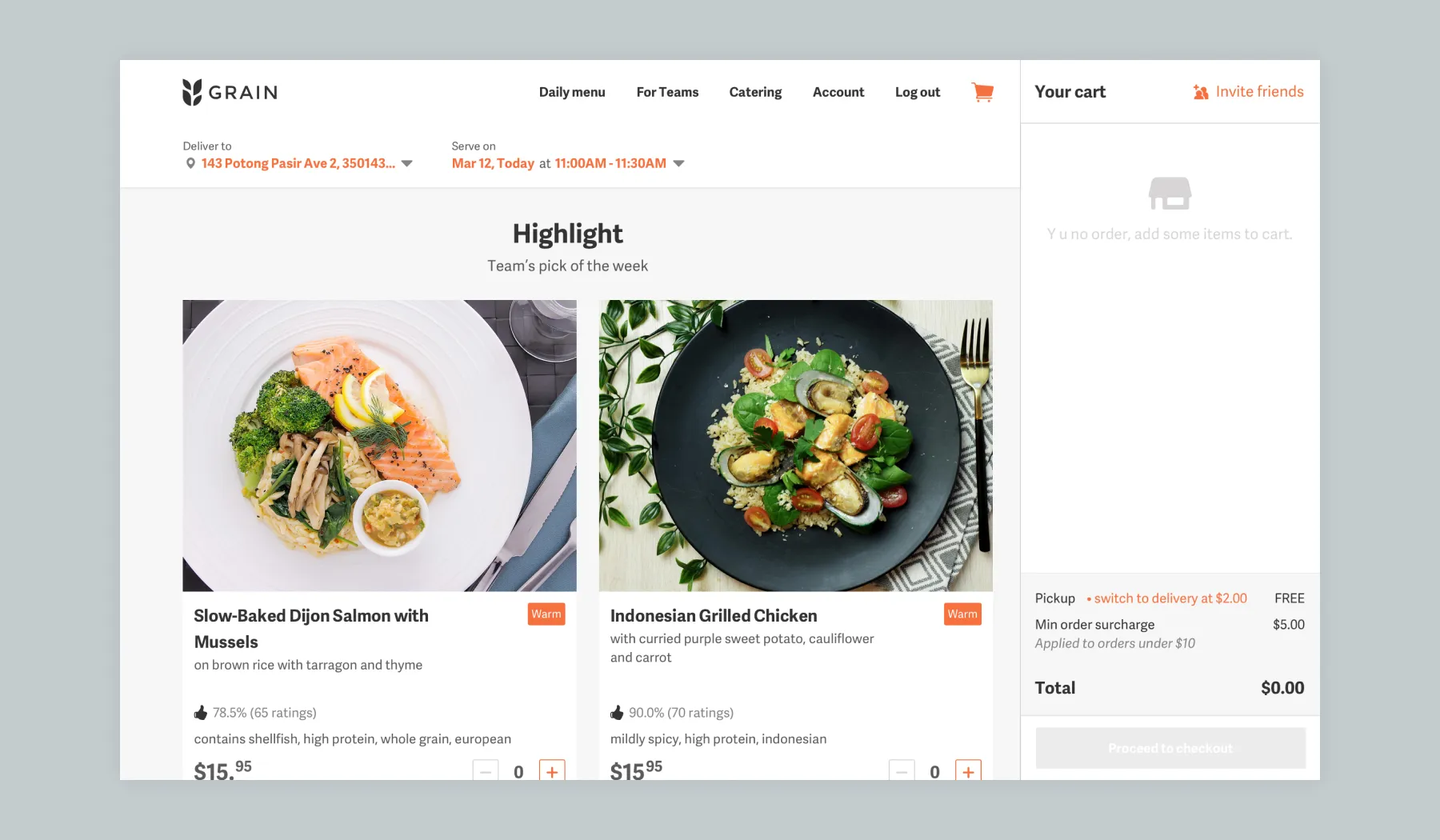1440x840 pixels.
Task: Click the Invite friends people icon
Action: (x=1201, y=92)
